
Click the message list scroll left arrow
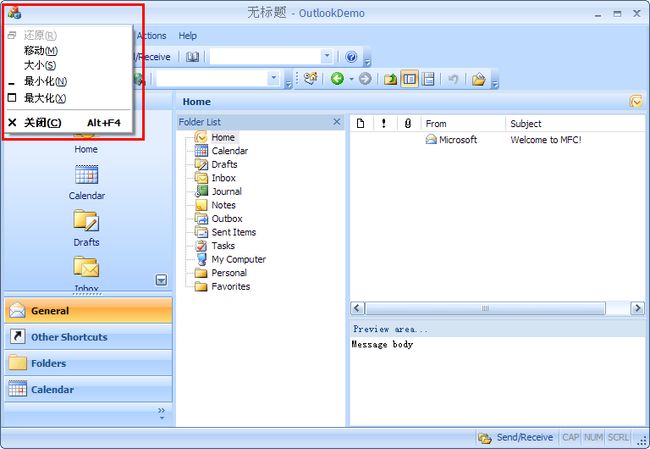[357, 308]
